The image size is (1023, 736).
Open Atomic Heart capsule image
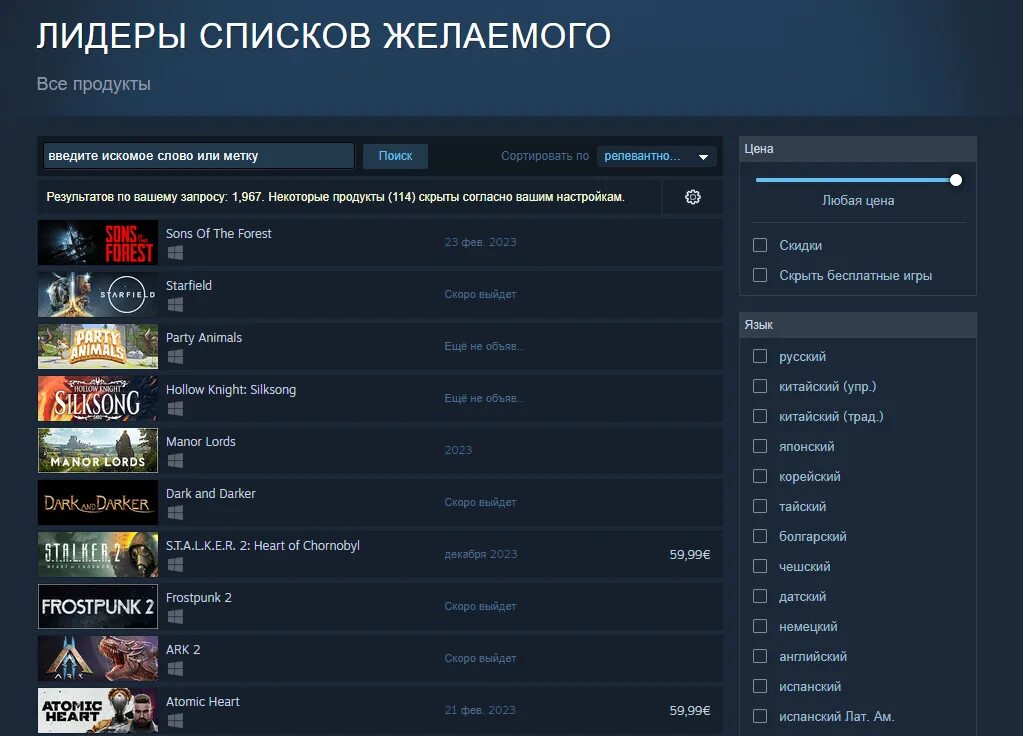pos(98,711)
